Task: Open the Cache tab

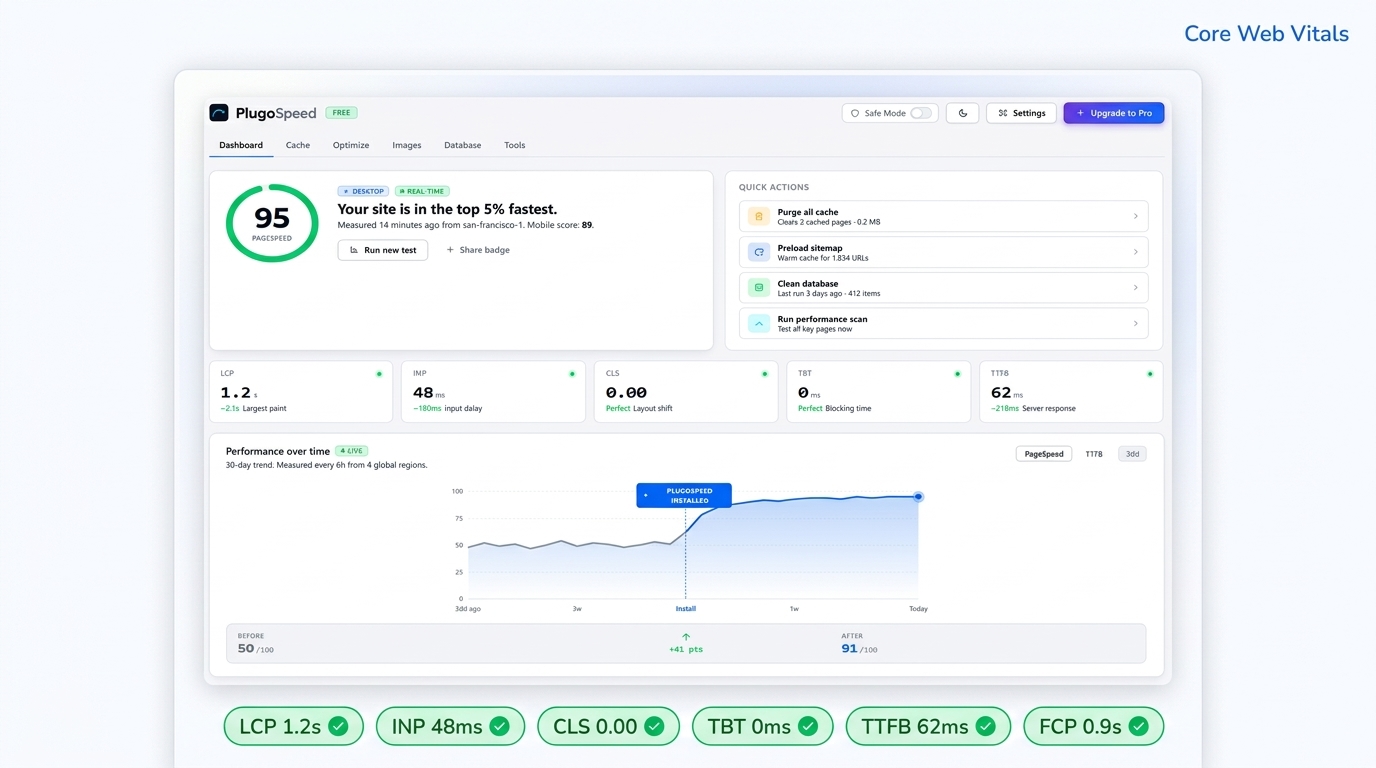Action: click(x=298, y=145)
